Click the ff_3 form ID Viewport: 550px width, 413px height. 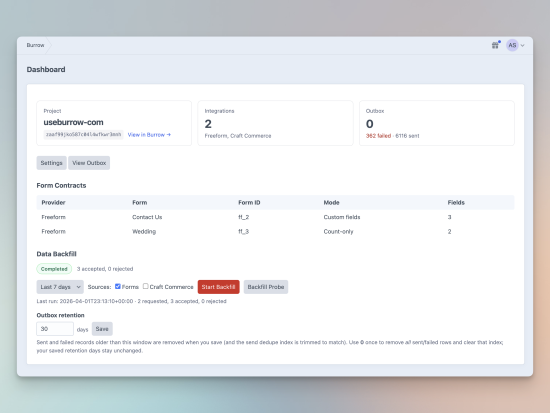pyautogui.click(x=243, y=232)
